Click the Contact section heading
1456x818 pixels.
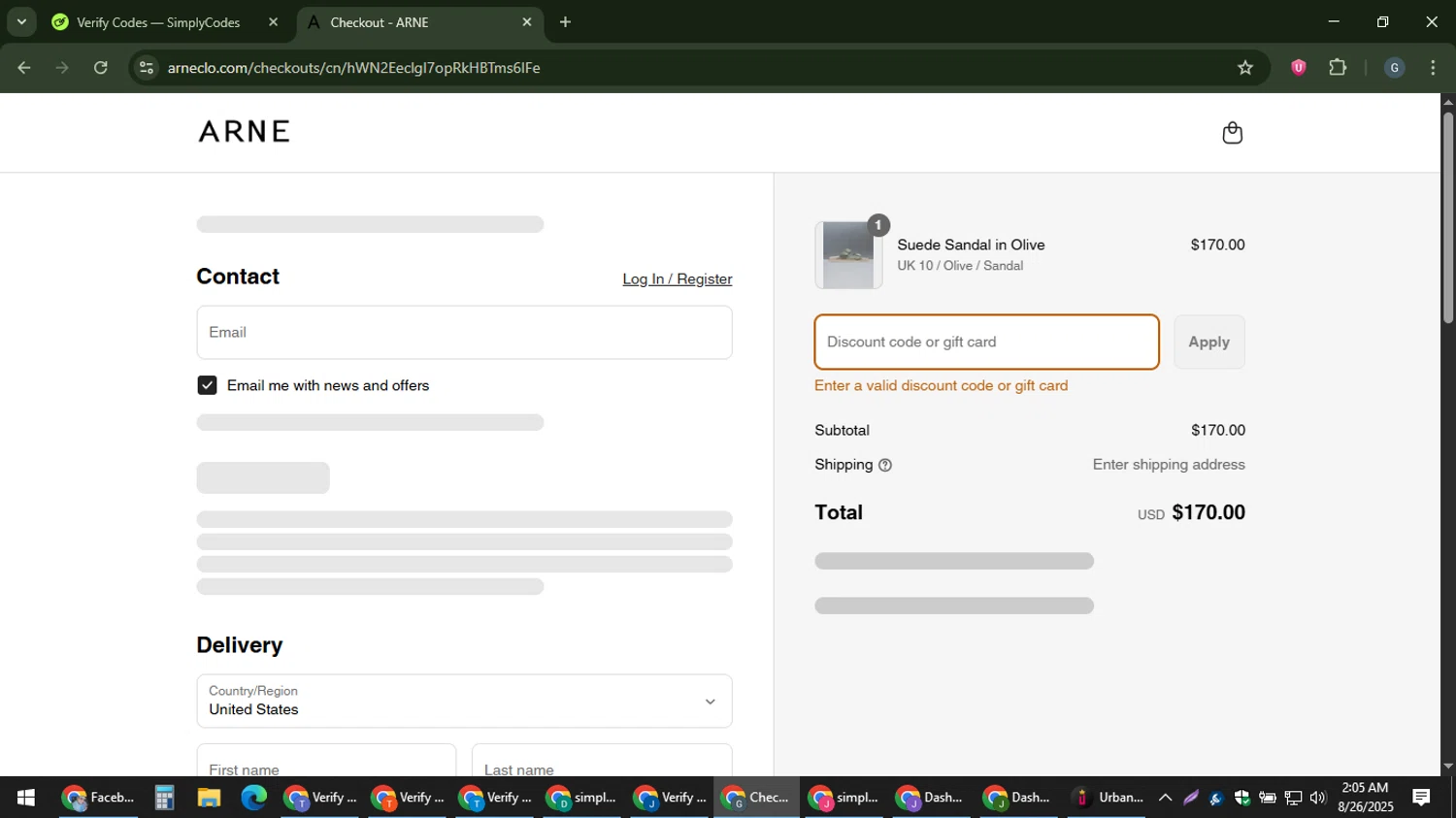click(x=238, y=277)
